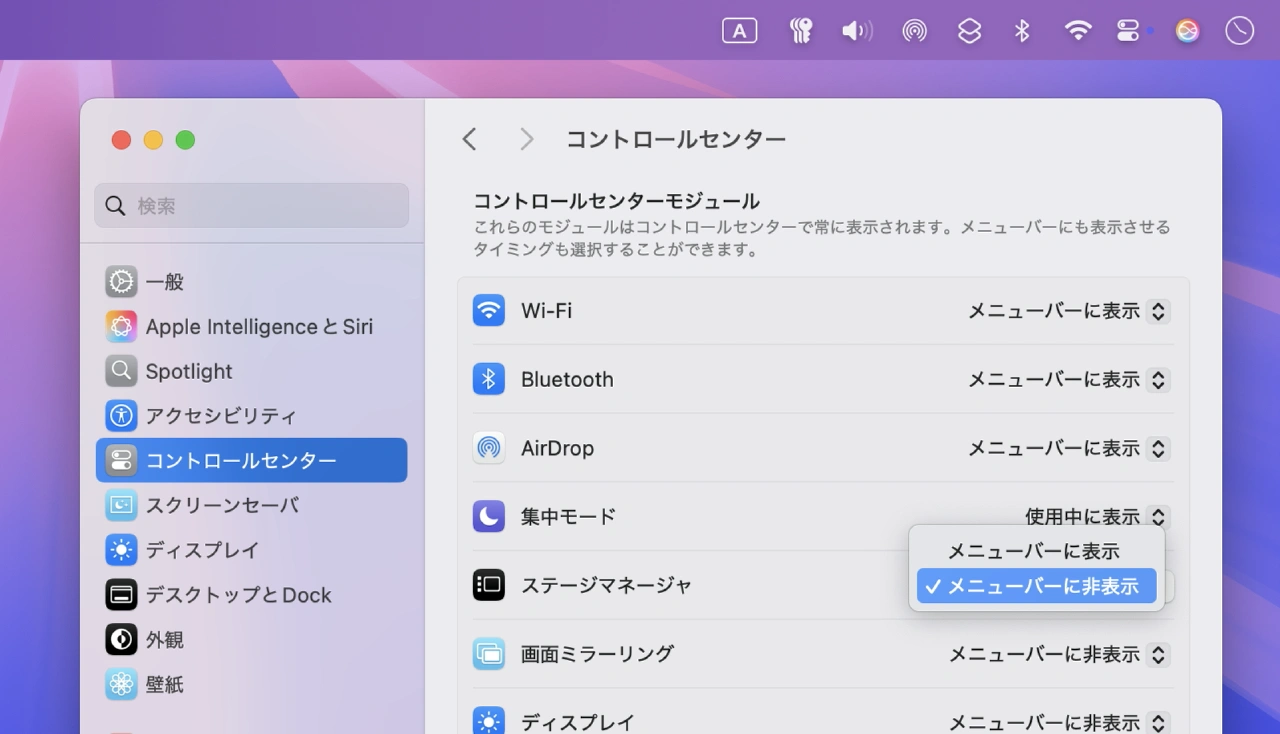Image resolution: width=1280 pixels, height=734 pixels.
Task: Select the AirDrop icon in the module list
Action: [x=488, y=448]
